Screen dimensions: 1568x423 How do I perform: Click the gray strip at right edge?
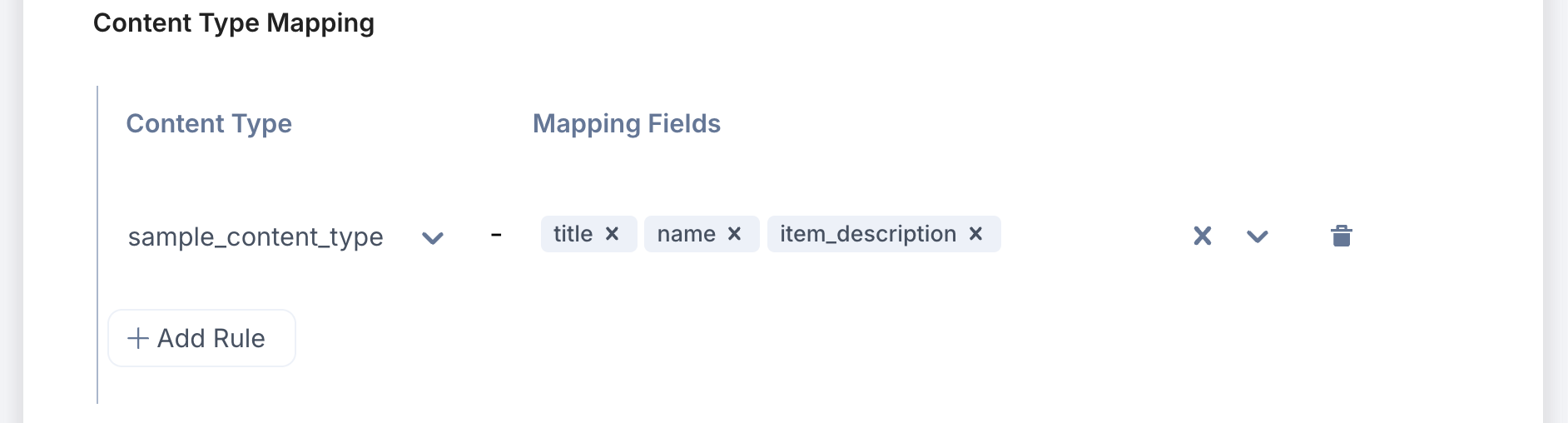(1555, 211)
